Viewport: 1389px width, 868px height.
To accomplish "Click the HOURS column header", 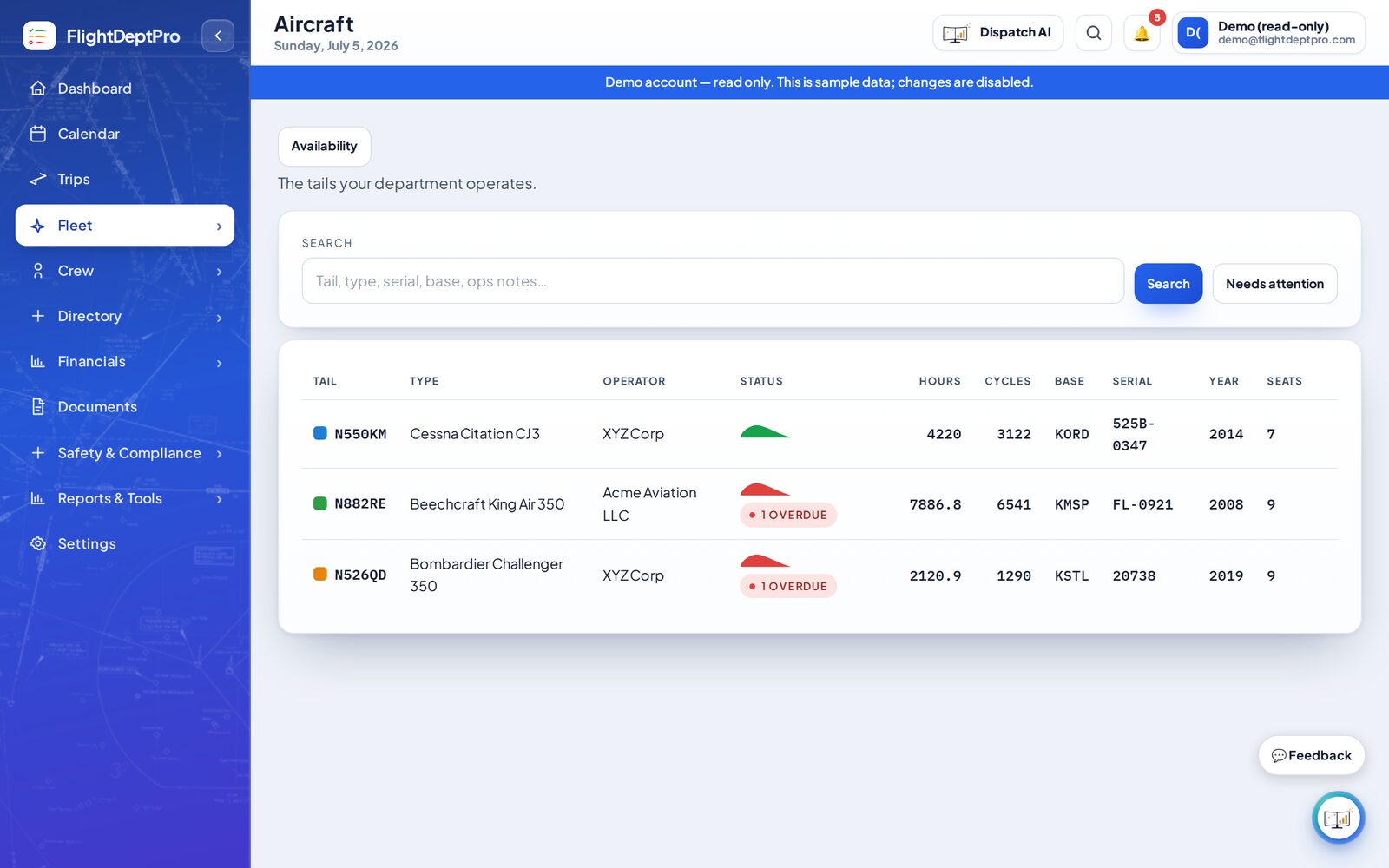I will click(940, 381).
